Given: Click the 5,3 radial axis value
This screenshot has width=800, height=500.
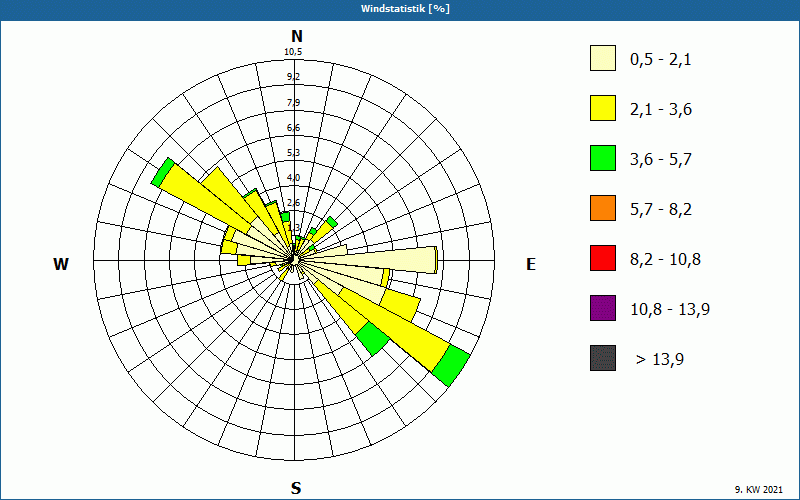Looking at the screenshot, I should [293, 153].
